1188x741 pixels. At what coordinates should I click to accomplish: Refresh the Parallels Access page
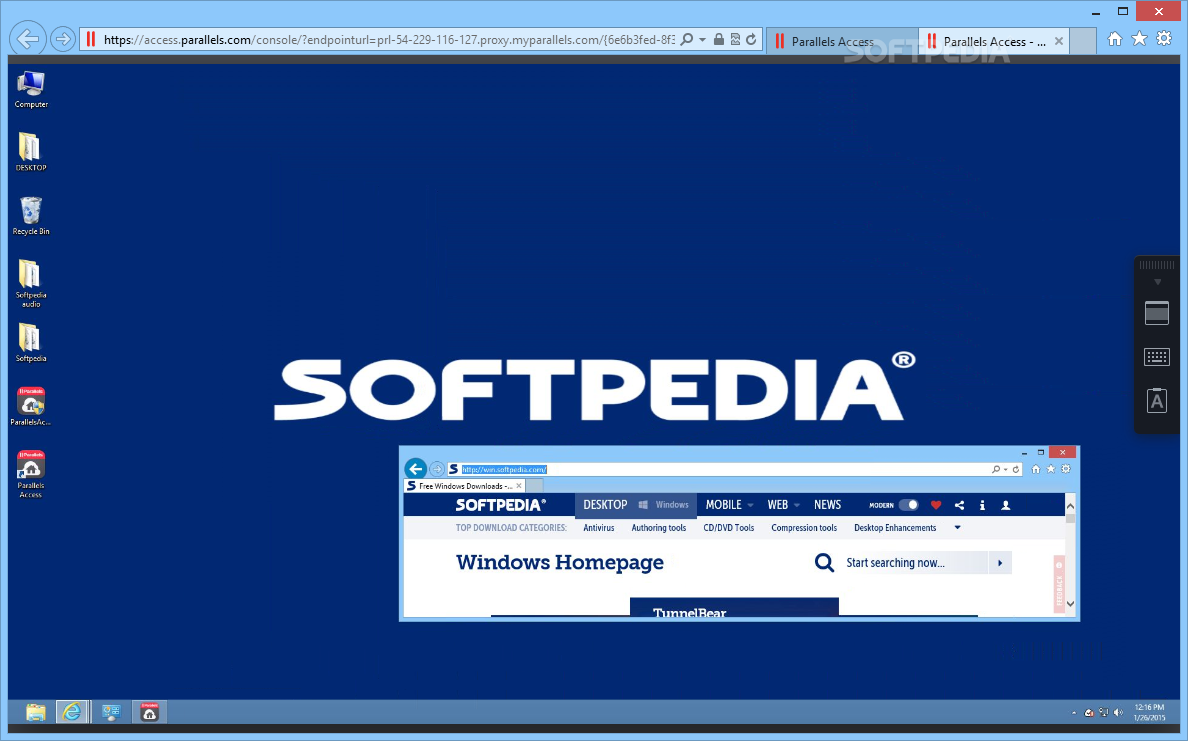coord(751,39)
